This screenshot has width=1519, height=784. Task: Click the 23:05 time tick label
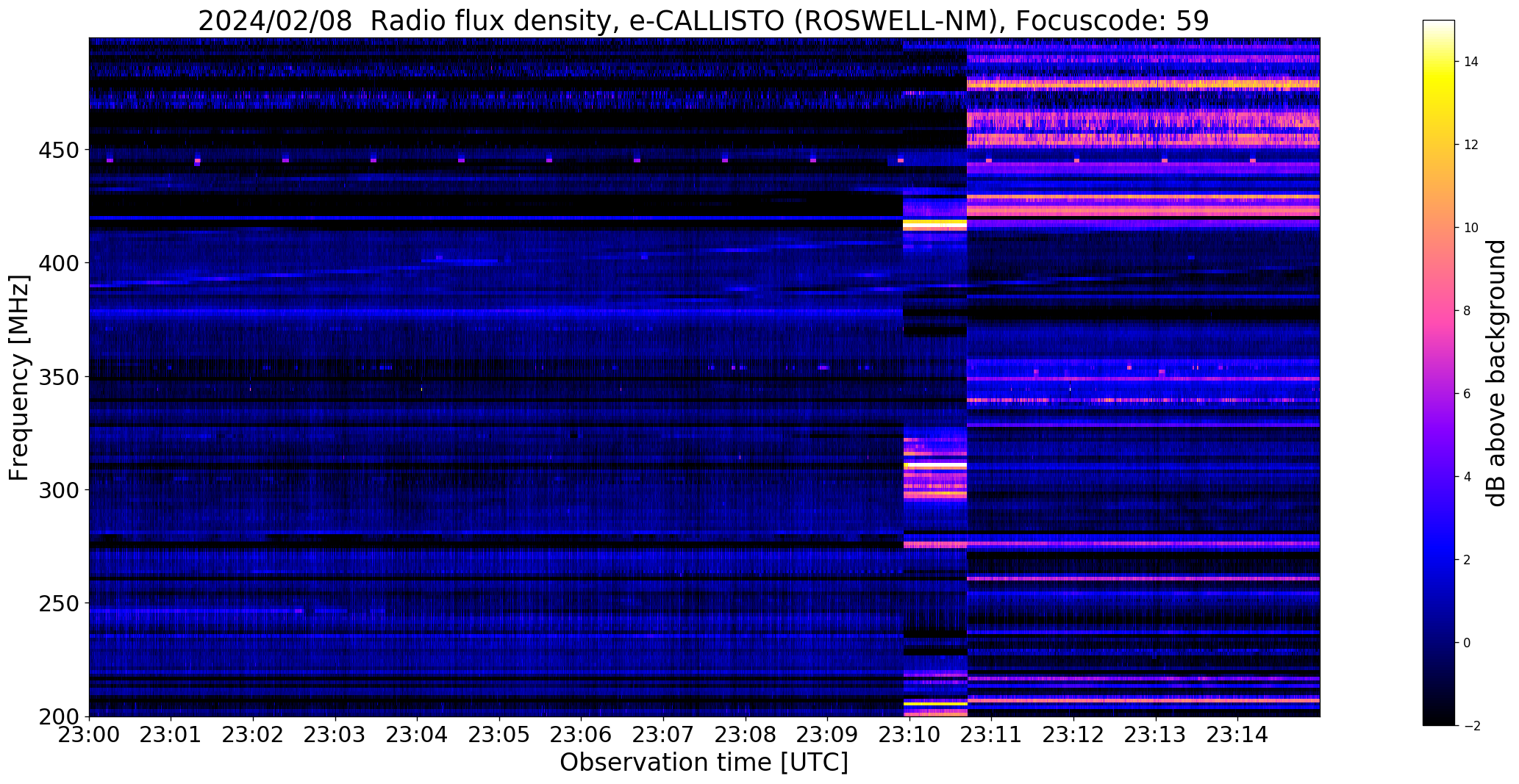click(x=500, y=735)
